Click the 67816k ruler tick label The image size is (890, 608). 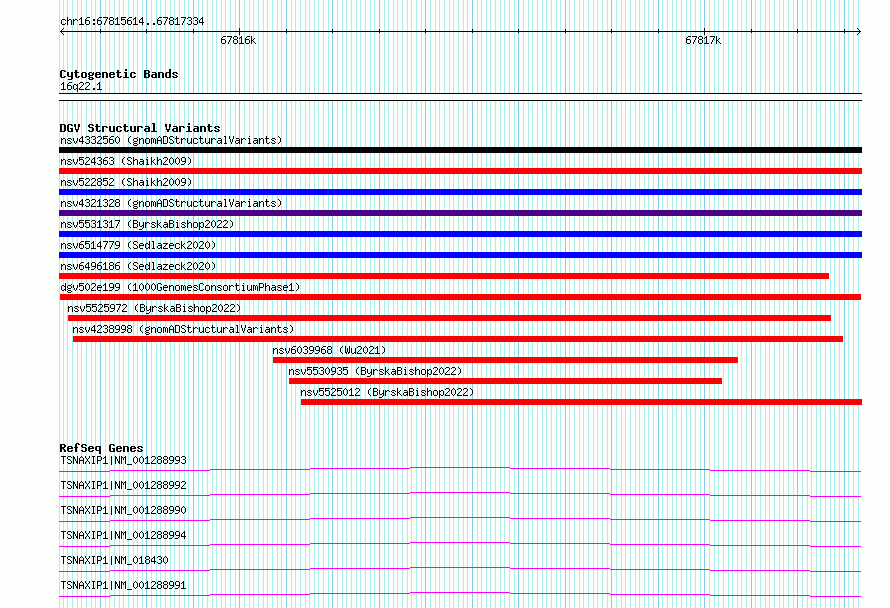click(x=238, y=41)
